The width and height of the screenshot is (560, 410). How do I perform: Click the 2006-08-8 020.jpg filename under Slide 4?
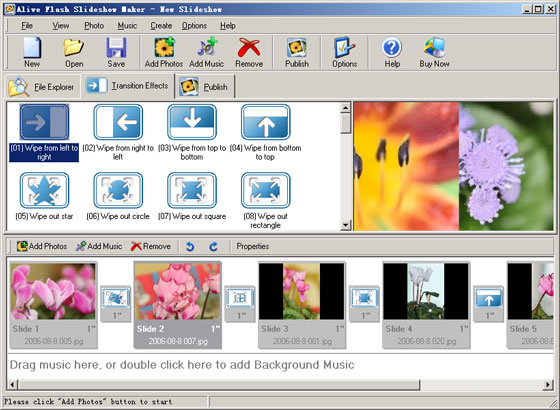pos(426,341)
